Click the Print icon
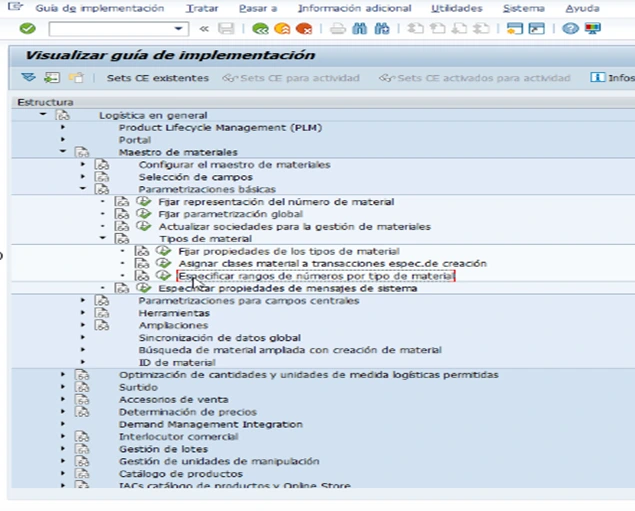 point(337,29)
